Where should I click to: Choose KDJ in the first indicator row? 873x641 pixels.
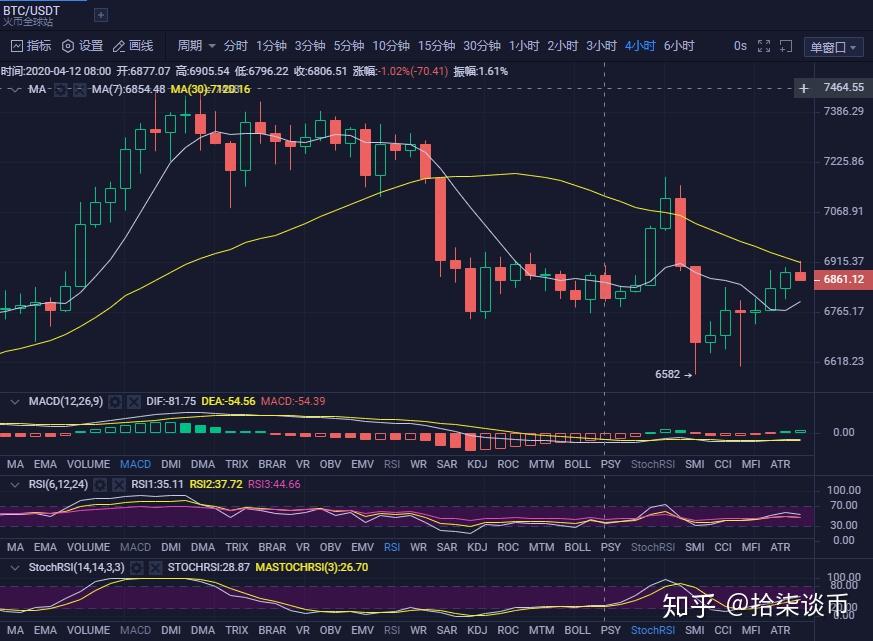[477, 464]
